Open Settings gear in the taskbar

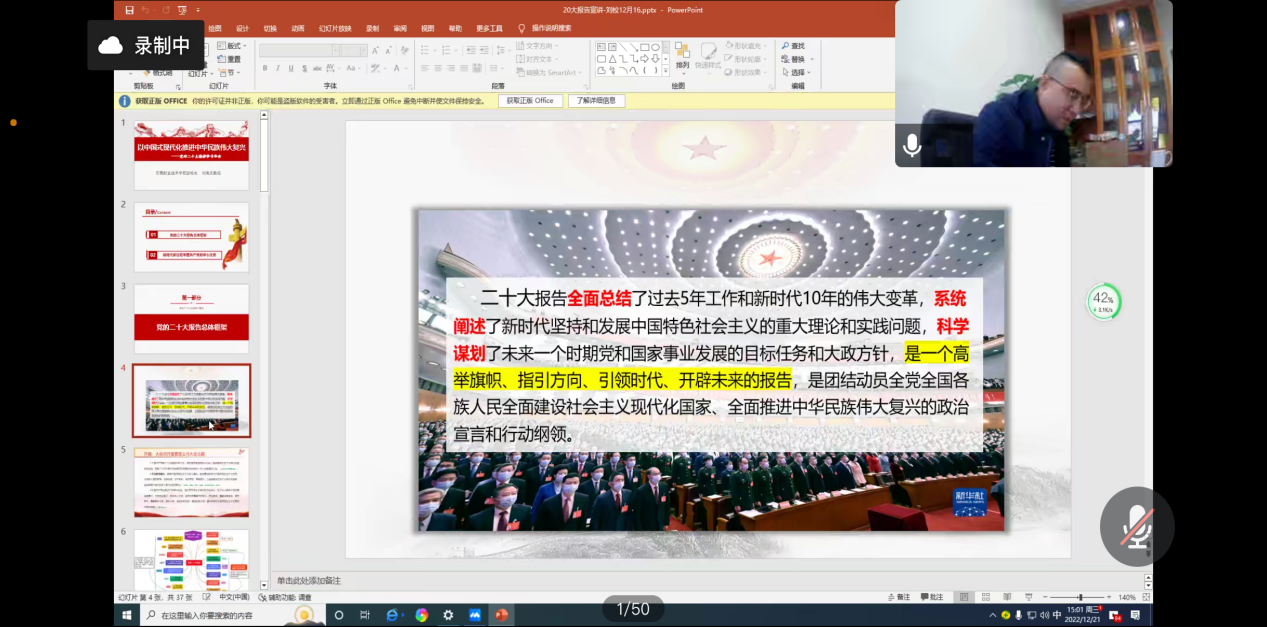(448, 615)
